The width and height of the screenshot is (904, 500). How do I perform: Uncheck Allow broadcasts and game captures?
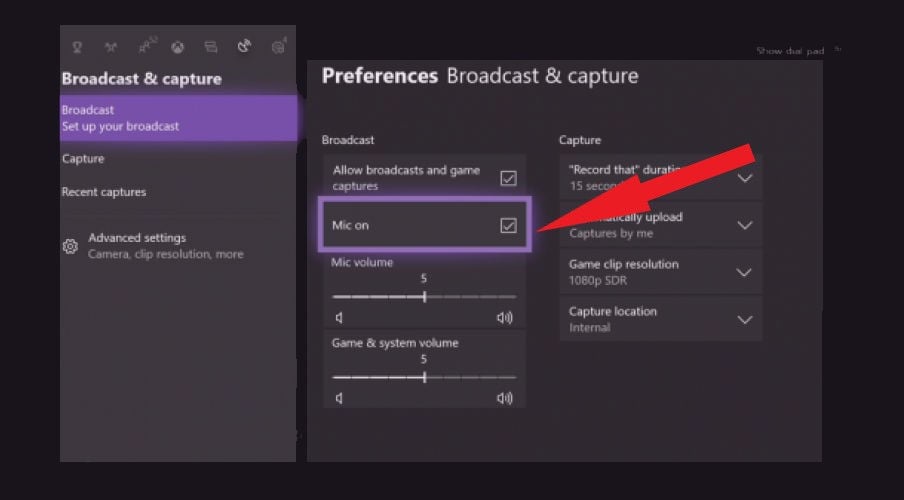pyautogui.click(x=508, y=178)
